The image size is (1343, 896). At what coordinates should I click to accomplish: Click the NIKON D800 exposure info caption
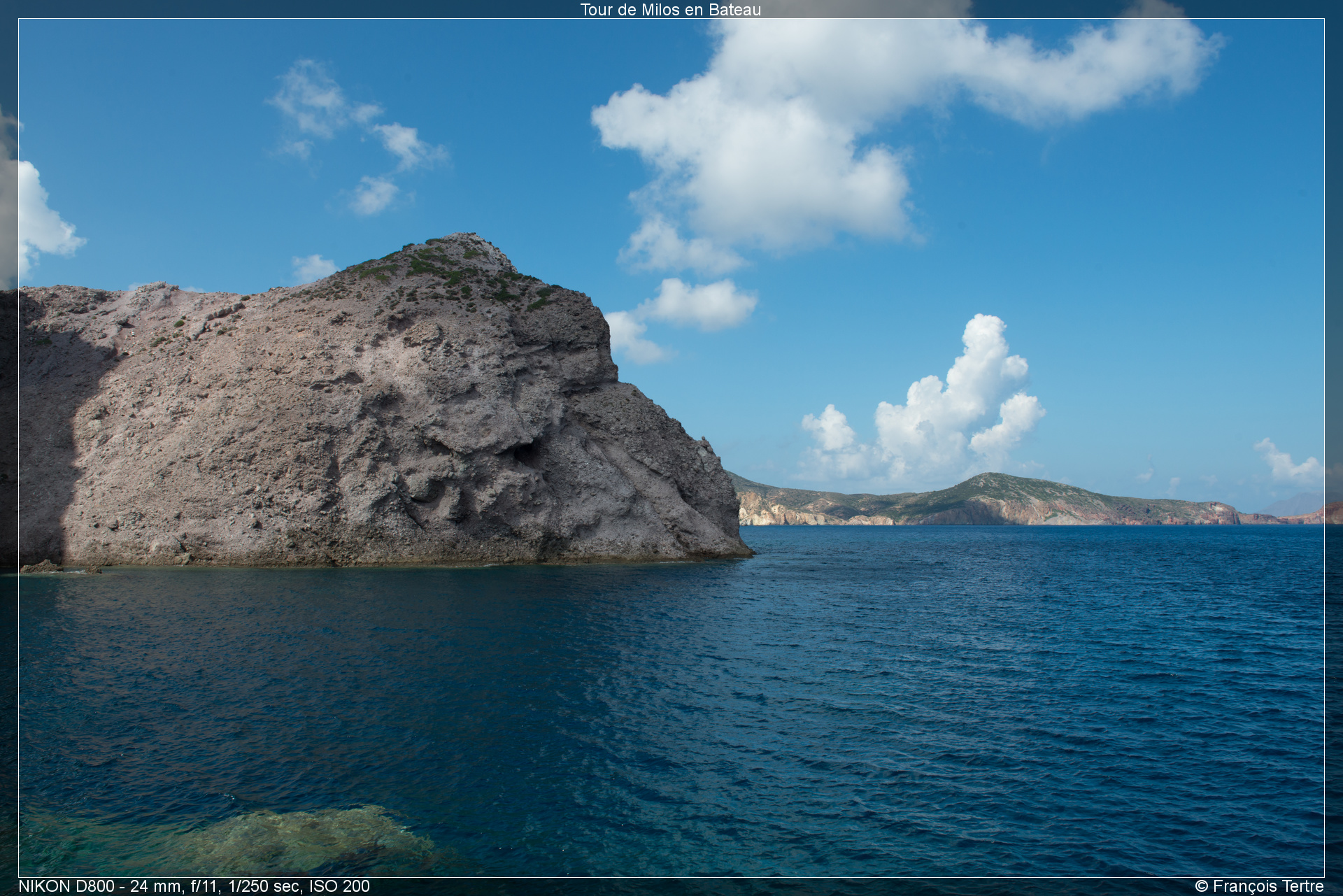tap(194, 886)
